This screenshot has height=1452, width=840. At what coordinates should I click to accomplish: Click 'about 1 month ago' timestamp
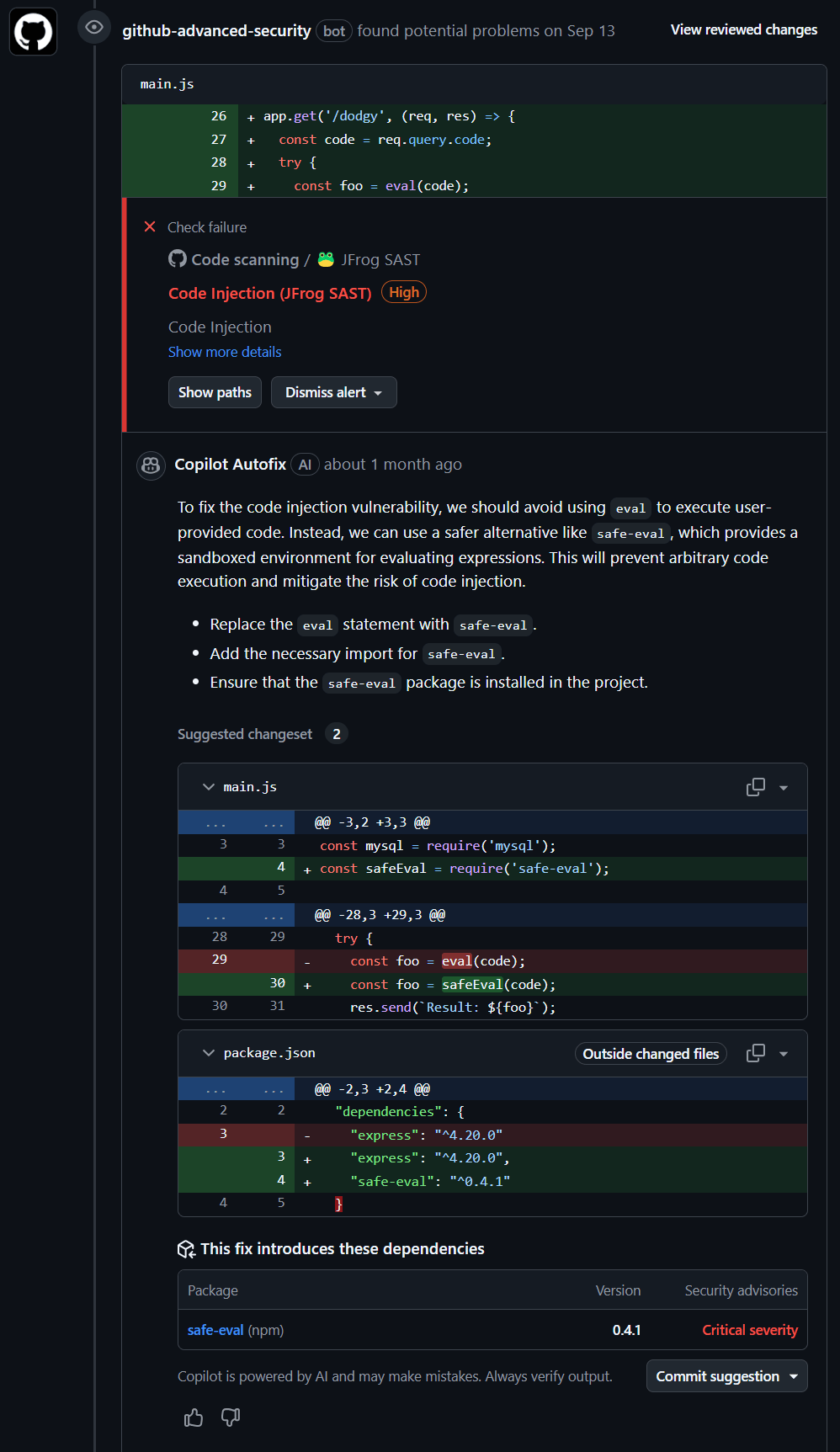393,465
